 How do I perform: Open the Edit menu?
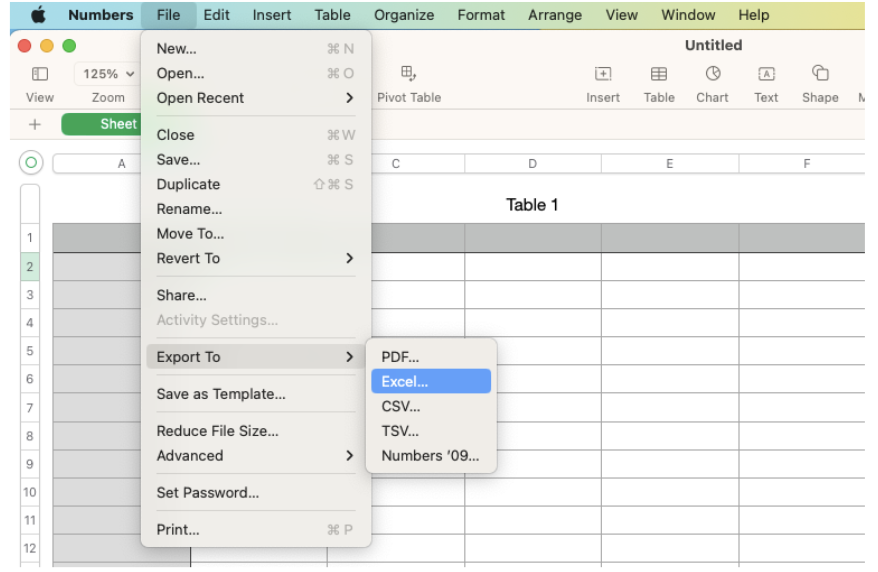pyautogui.click(x=216, y=15)
